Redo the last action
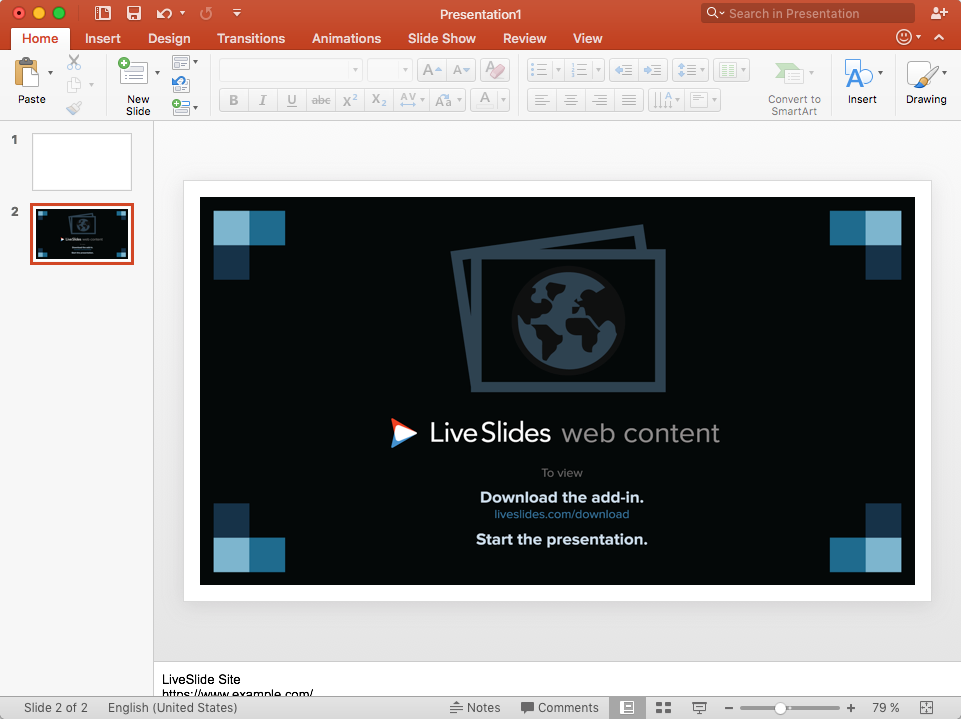961x719 pixels. pyautogui.click(x=206, y=13)
